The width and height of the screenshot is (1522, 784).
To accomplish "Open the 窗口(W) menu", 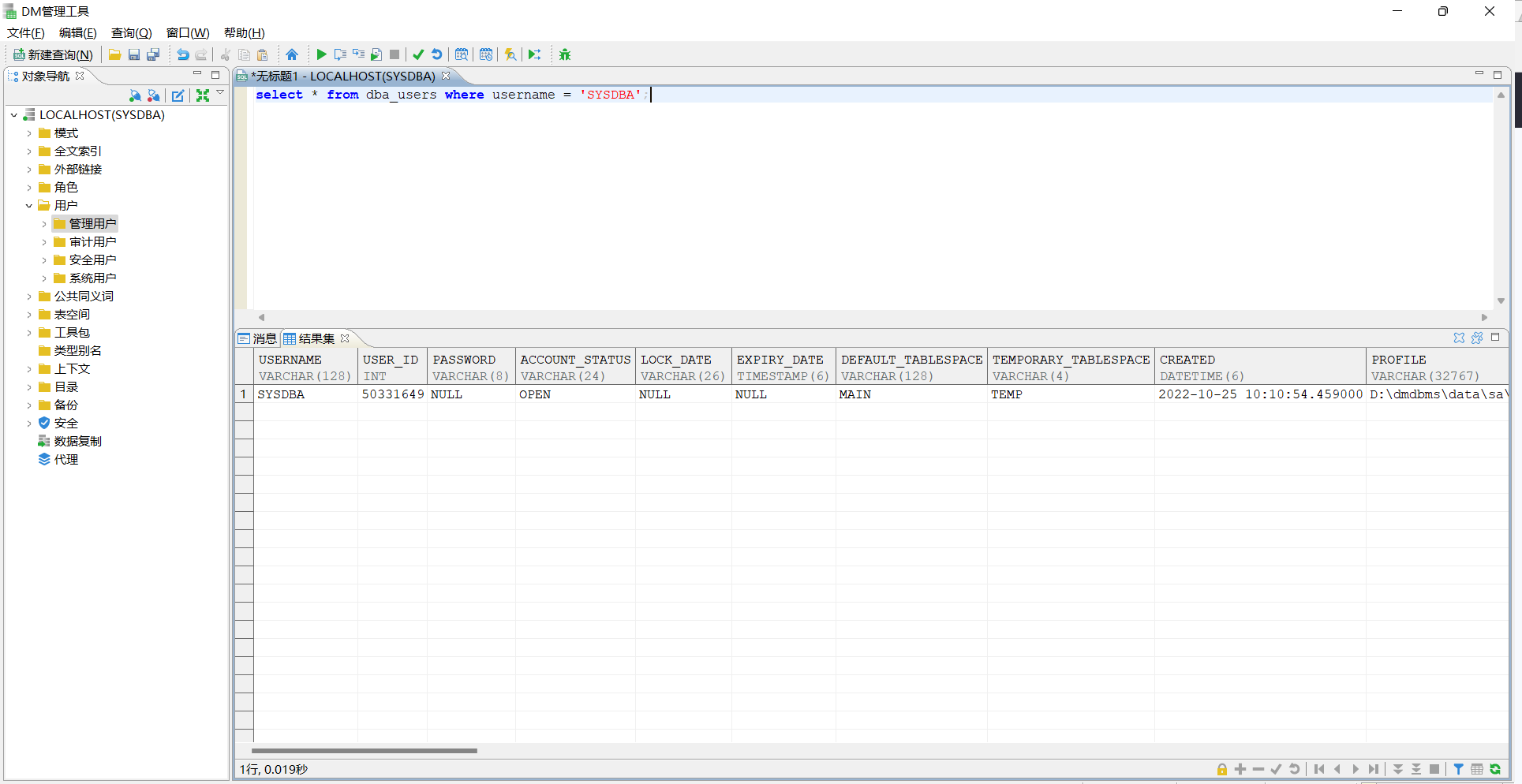I will click(188, 32).
